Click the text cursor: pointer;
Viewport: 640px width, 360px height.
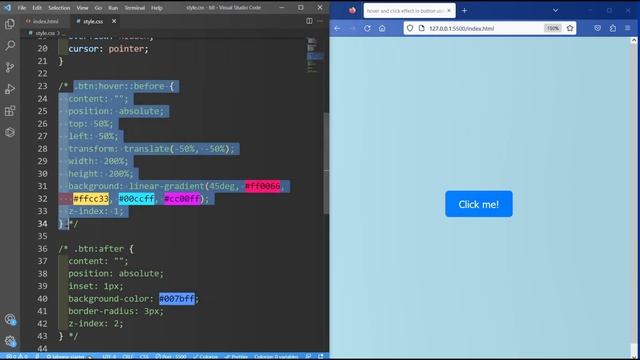[108, 49]
